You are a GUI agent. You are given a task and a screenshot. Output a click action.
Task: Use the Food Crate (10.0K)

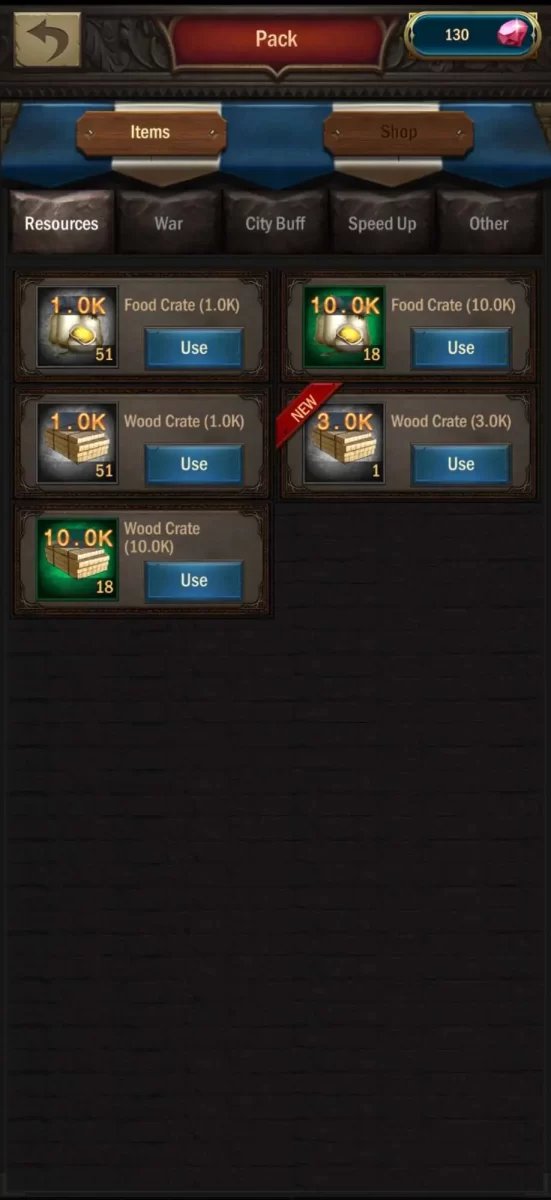[461, 348]
